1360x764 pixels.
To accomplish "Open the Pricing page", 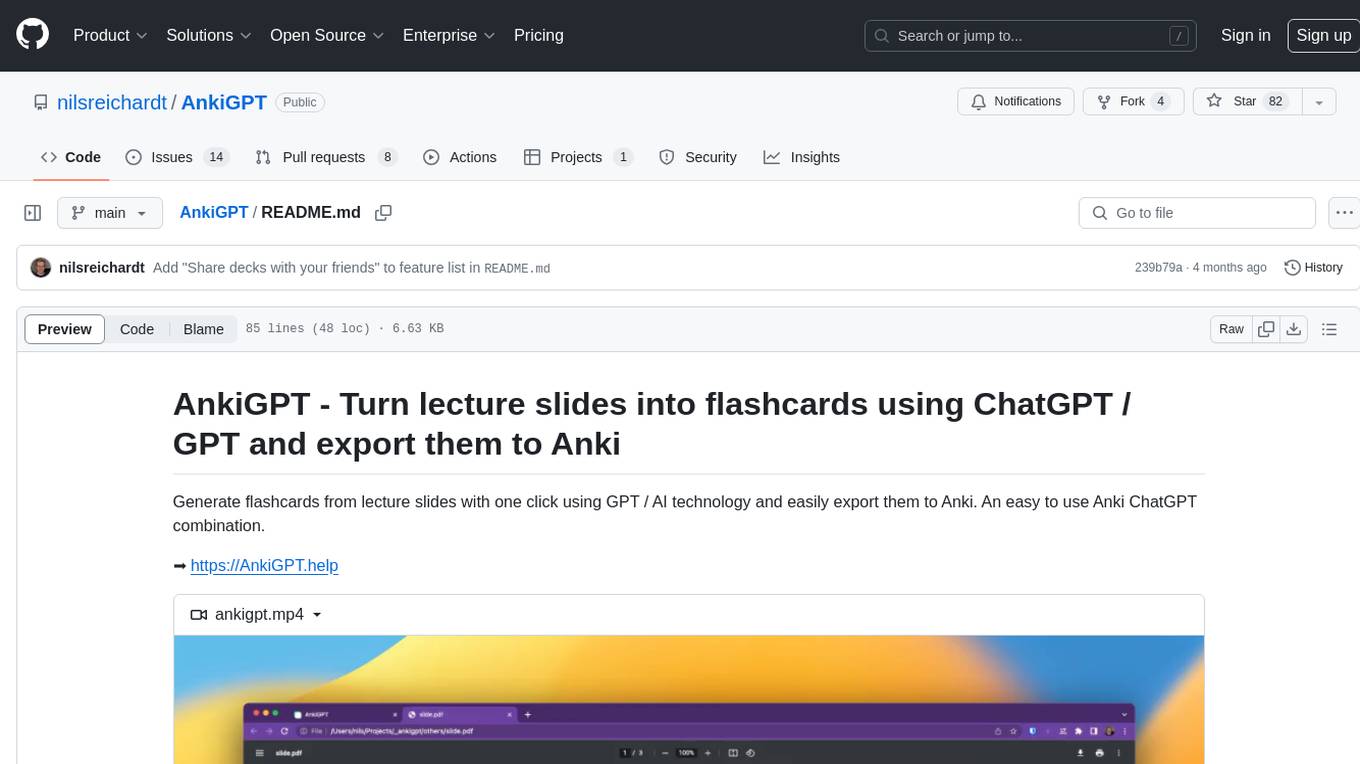I will [x=539, y=35].
